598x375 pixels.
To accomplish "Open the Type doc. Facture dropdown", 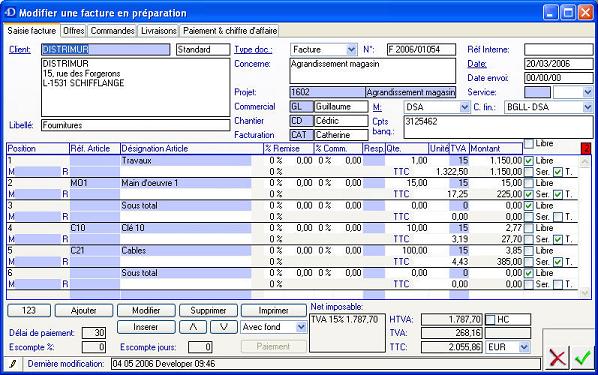I will click(x=351, y=50).
